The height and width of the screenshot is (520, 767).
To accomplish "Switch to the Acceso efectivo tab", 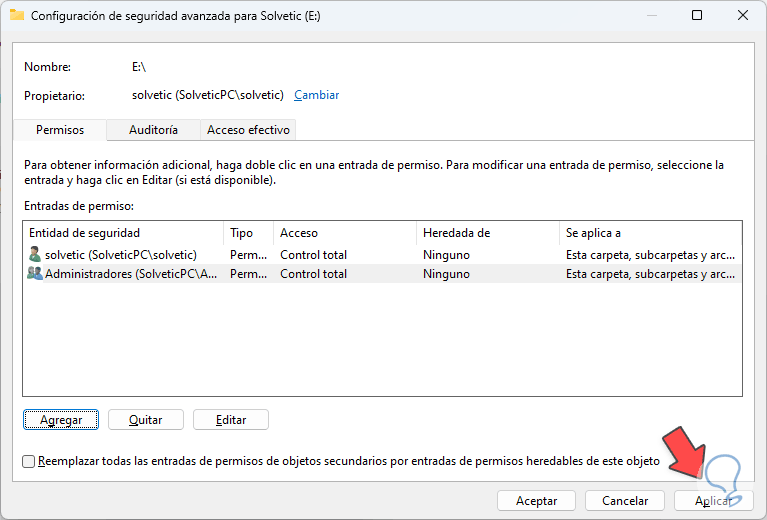I will pos(248,130).
